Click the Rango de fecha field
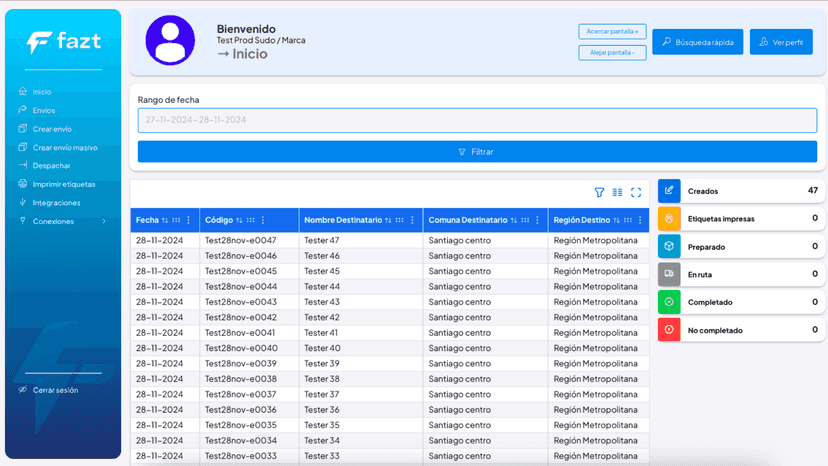828x466 pixels. pyautogui.click(x=477, y=120)
